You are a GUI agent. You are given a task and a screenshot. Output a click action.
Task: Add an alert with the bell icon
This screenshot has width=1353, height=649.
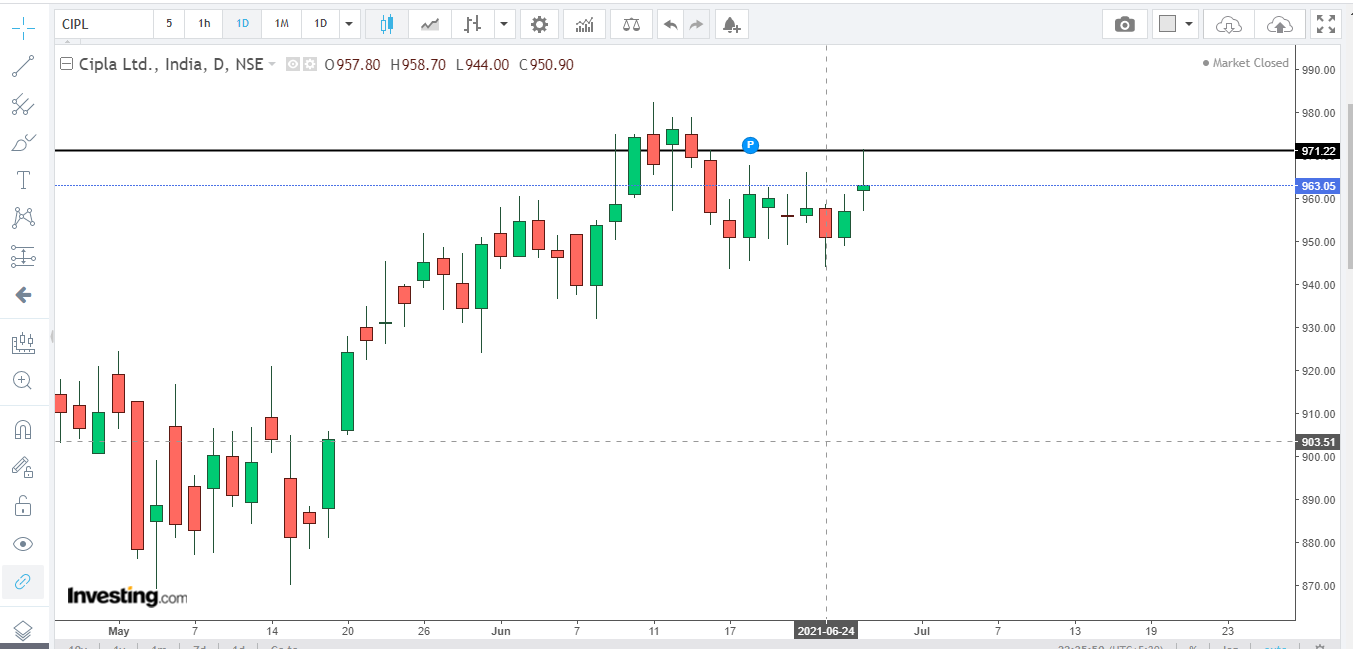click(x=731, y=24)
